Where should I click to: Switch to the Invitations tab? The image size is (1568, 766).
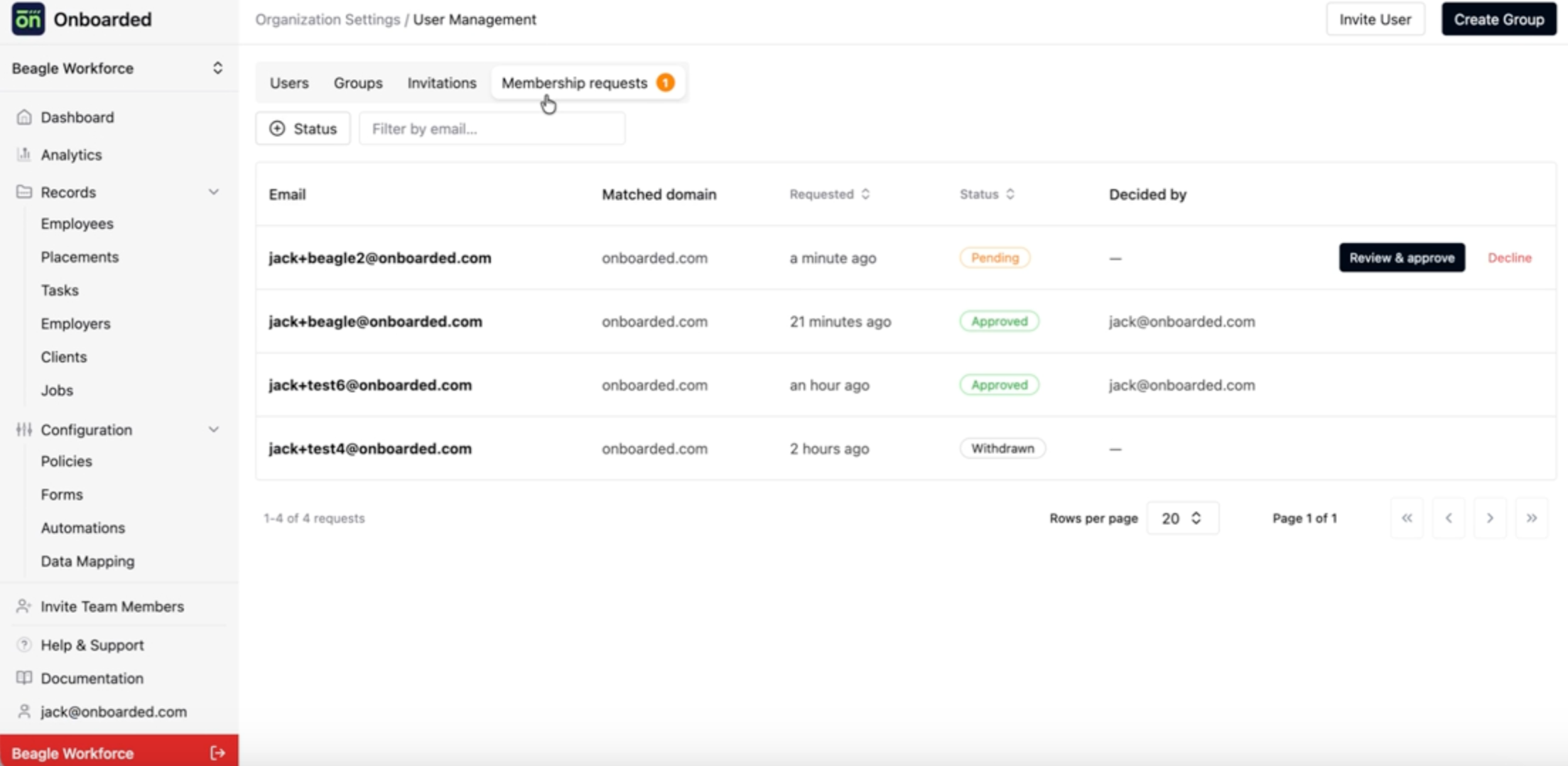pos(442,82)
